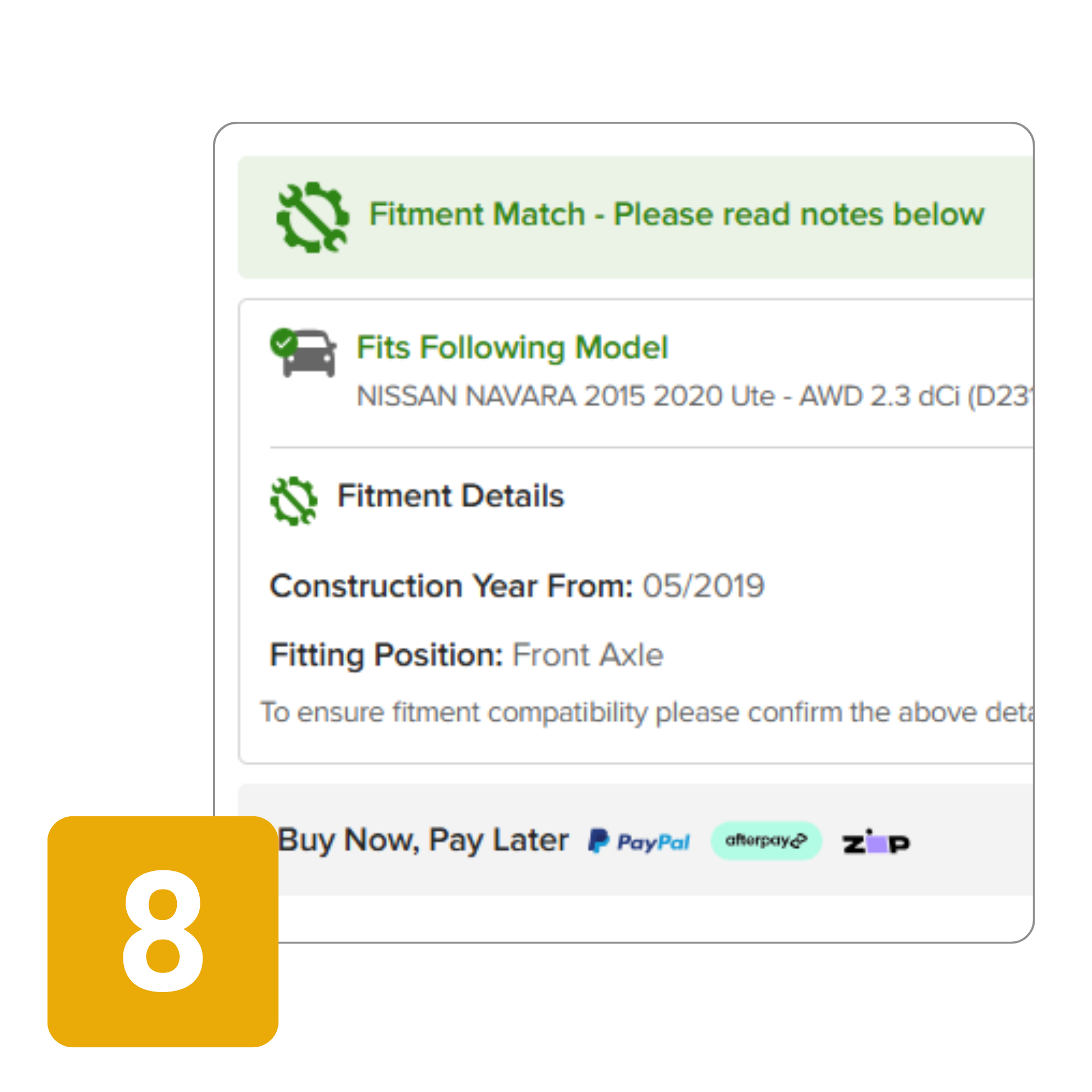Click Fitment Match - Please read notes below

(x=676, y=215)
